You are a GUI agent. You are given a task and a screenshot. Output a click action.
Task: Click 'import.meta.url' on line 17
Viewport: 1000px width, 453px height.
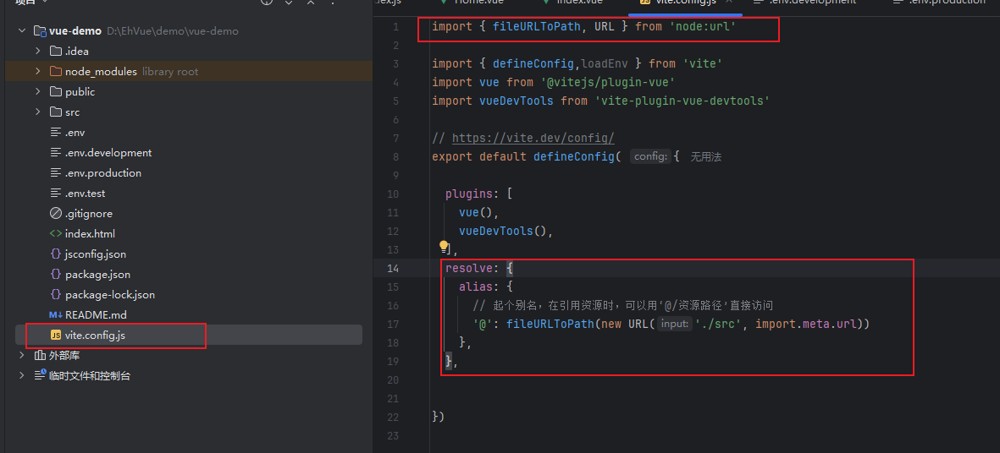pos(806,324)
